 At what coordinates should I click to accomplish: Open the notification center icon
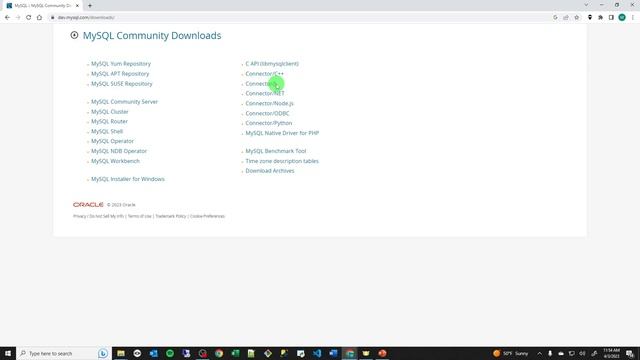(630, 353)
